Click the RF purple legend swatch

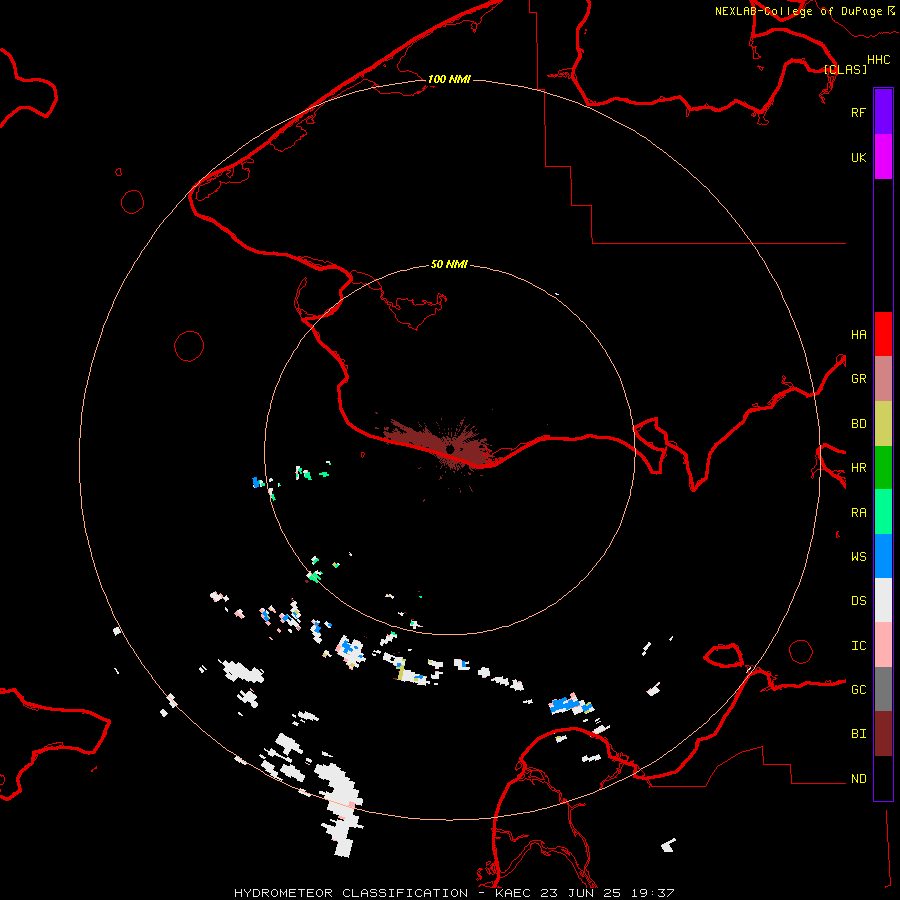point(883,112)
